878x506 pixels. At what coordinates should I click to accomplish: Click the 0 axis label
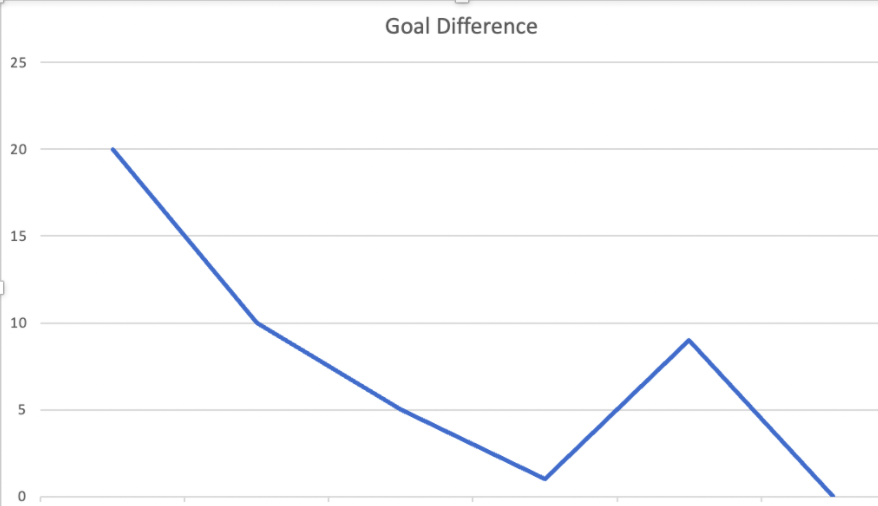coord(22,496)
